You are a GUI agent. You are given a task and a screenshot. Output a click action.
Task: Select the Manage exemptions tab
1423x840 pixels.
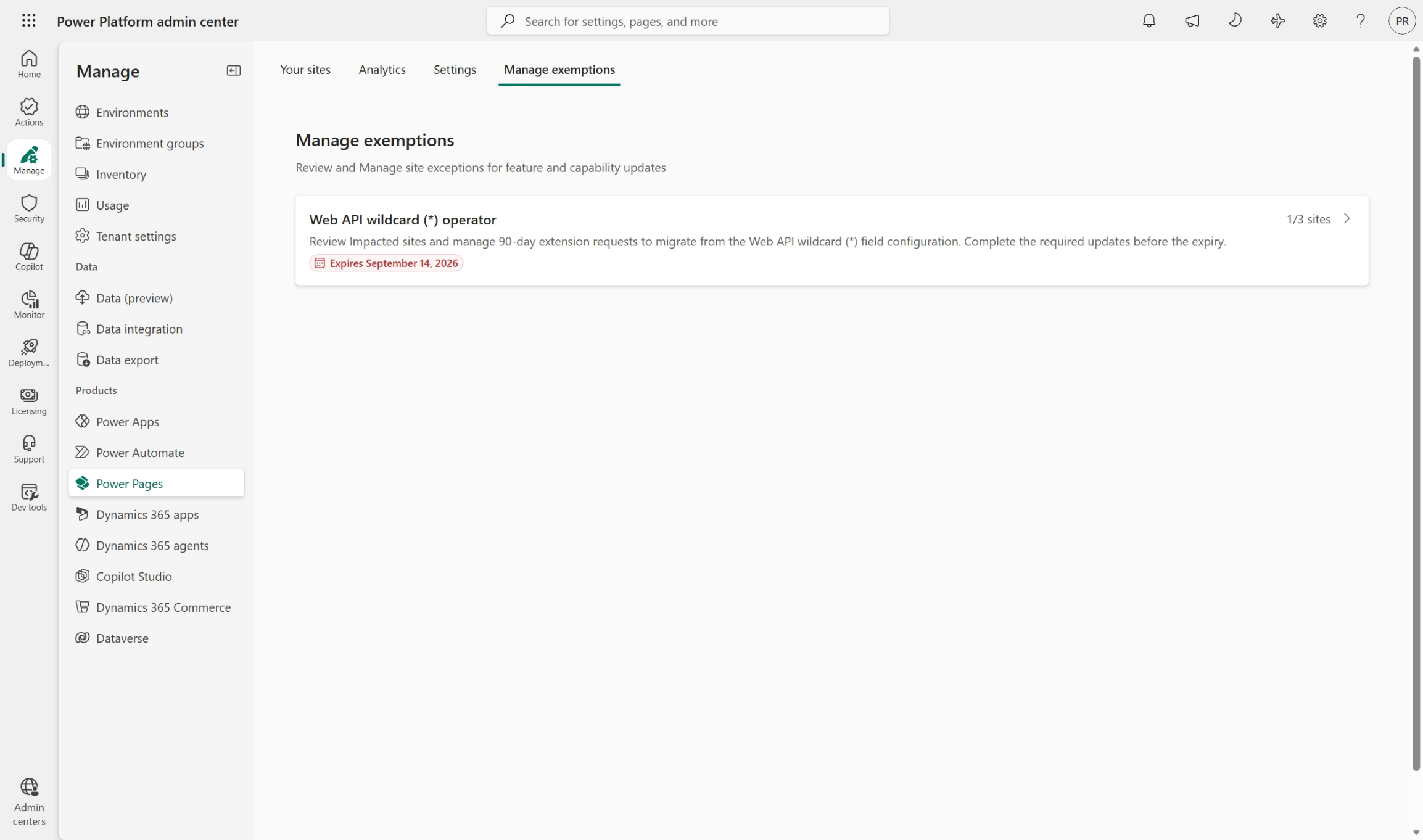pyautogui.click(x=559, y=70)
